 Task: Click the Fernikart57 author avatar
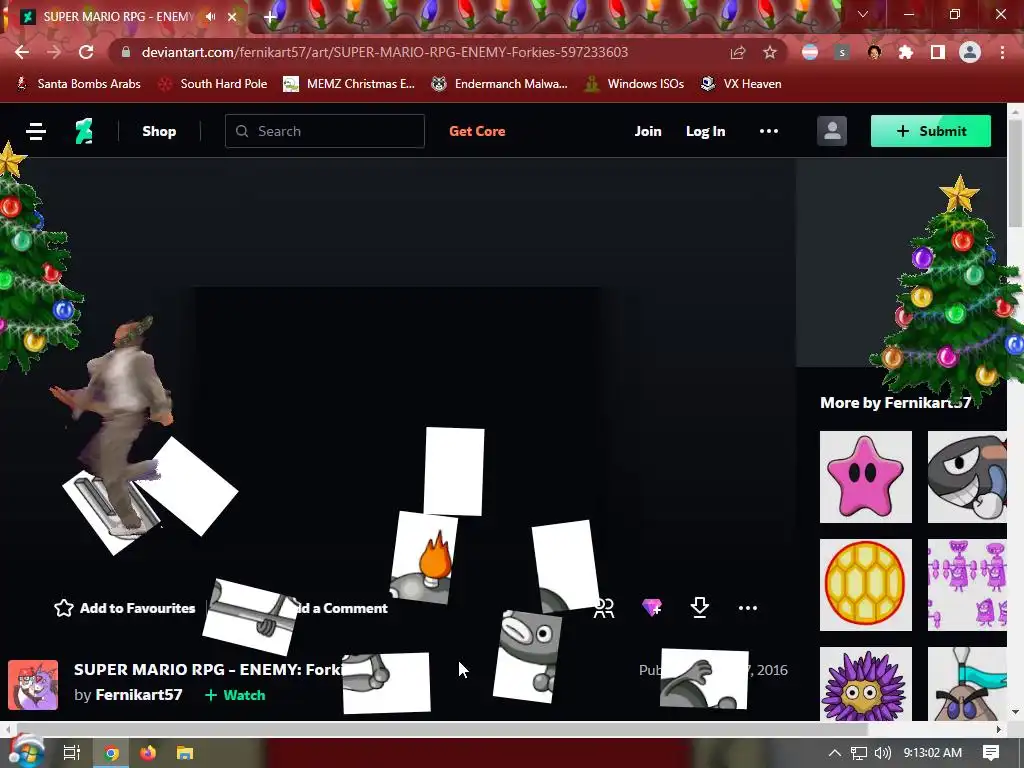point(33,684)
